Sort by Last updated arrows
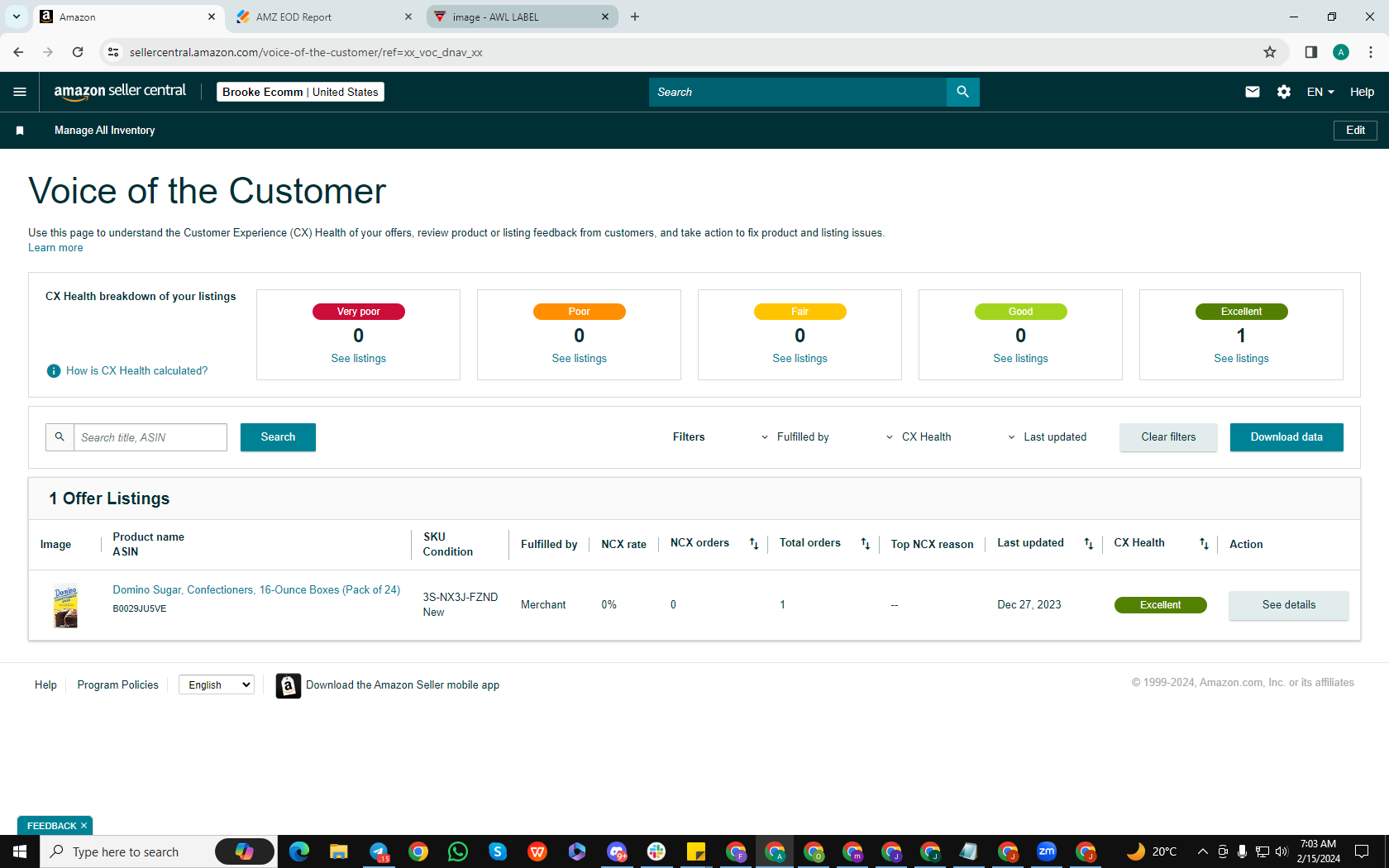The image size is (1389, 868). pos(1089,543)
